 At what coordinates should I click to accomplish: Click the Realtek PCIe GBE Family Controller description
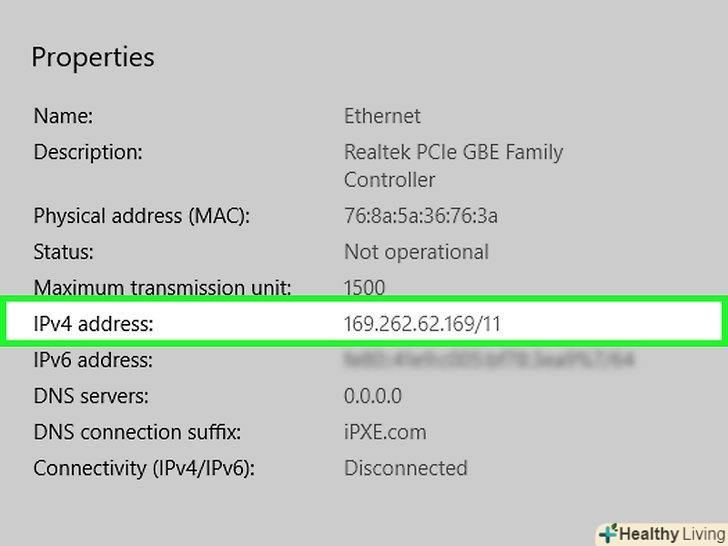coord(453,166)
